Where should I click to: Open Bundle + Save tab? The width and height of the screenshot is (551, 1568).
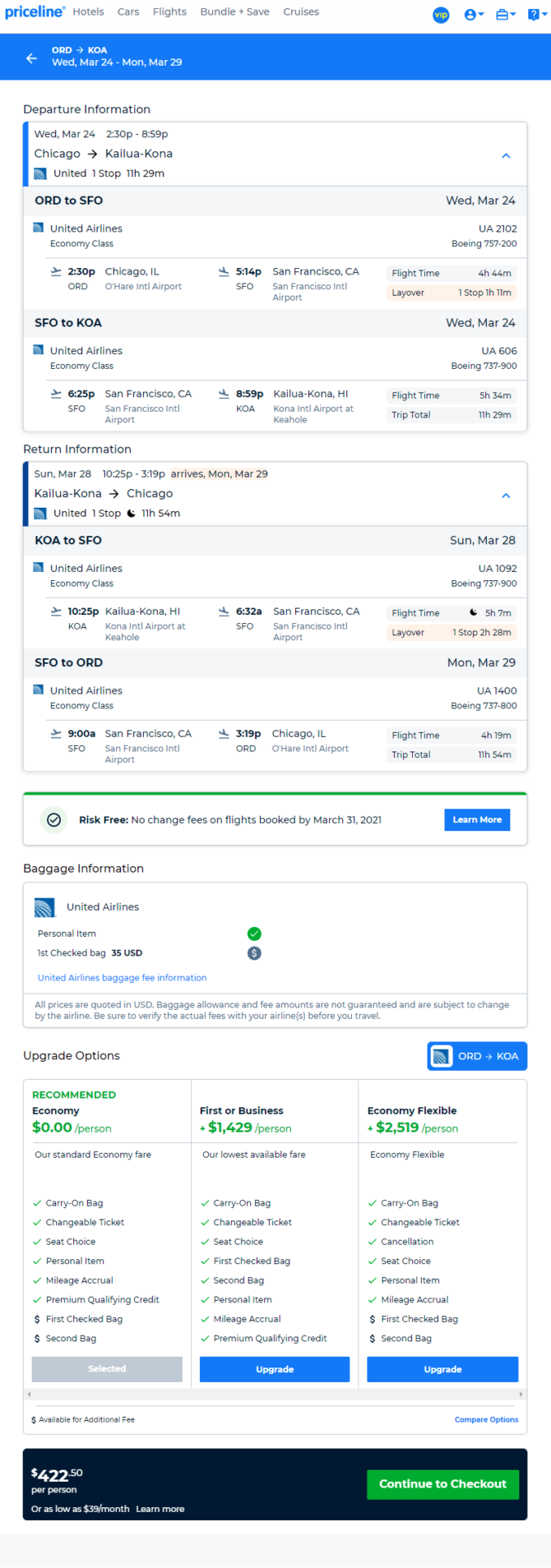[x=234, y=12]
